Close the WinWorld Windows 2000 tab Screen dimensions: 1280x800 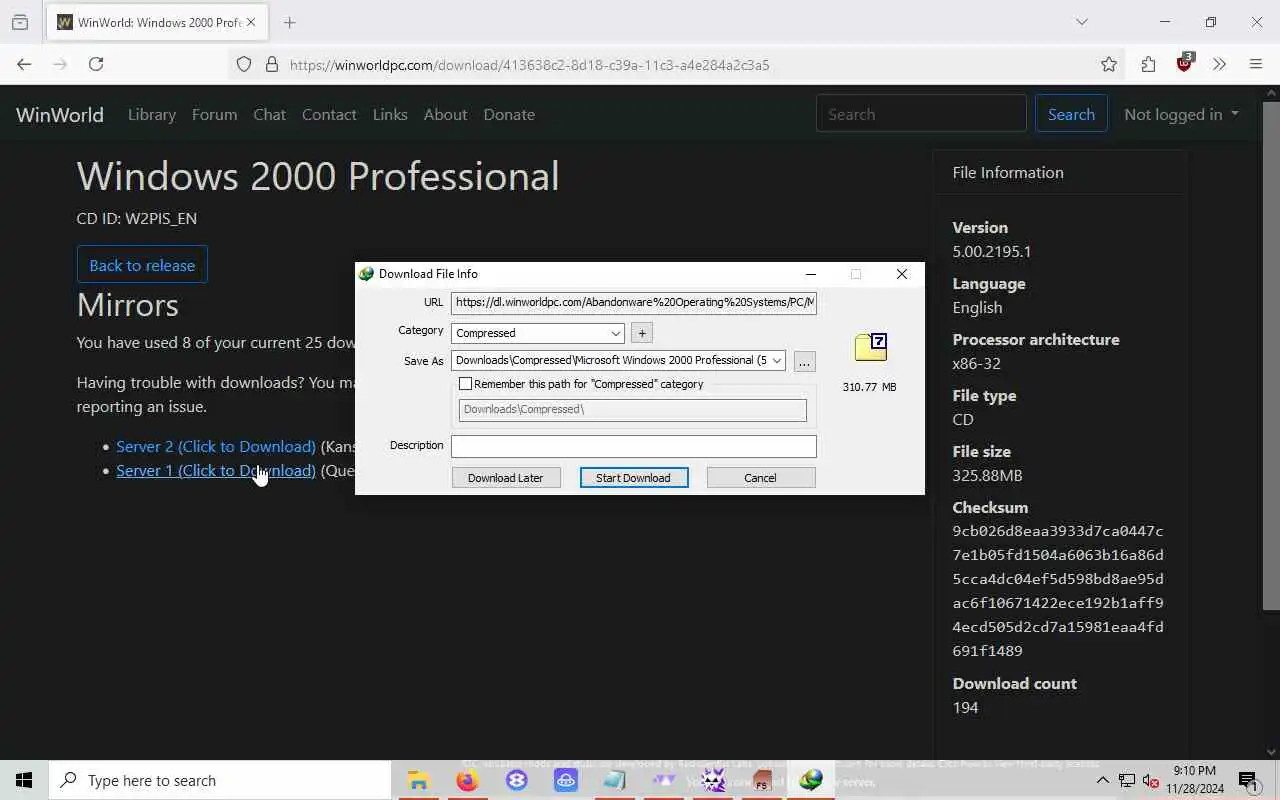click(x=251, y=22)
